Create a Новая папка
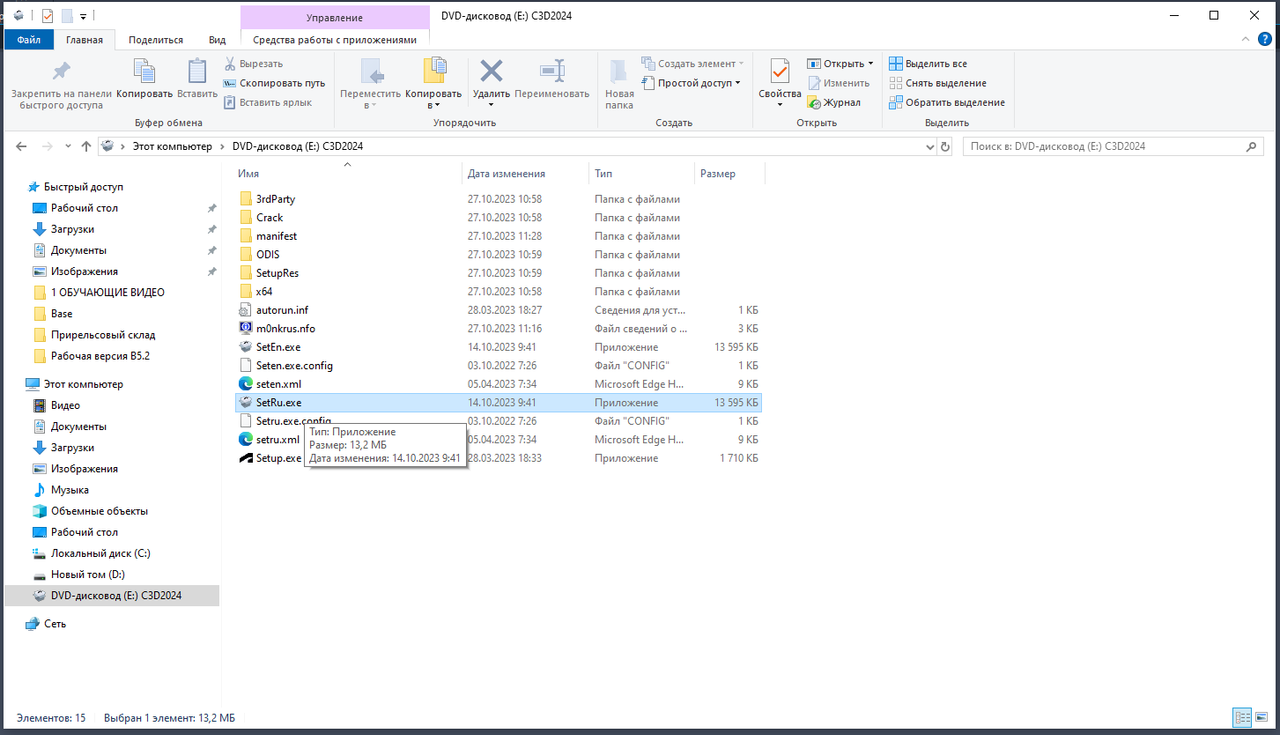Screen dimensions: 1280x735 point(618,80)
